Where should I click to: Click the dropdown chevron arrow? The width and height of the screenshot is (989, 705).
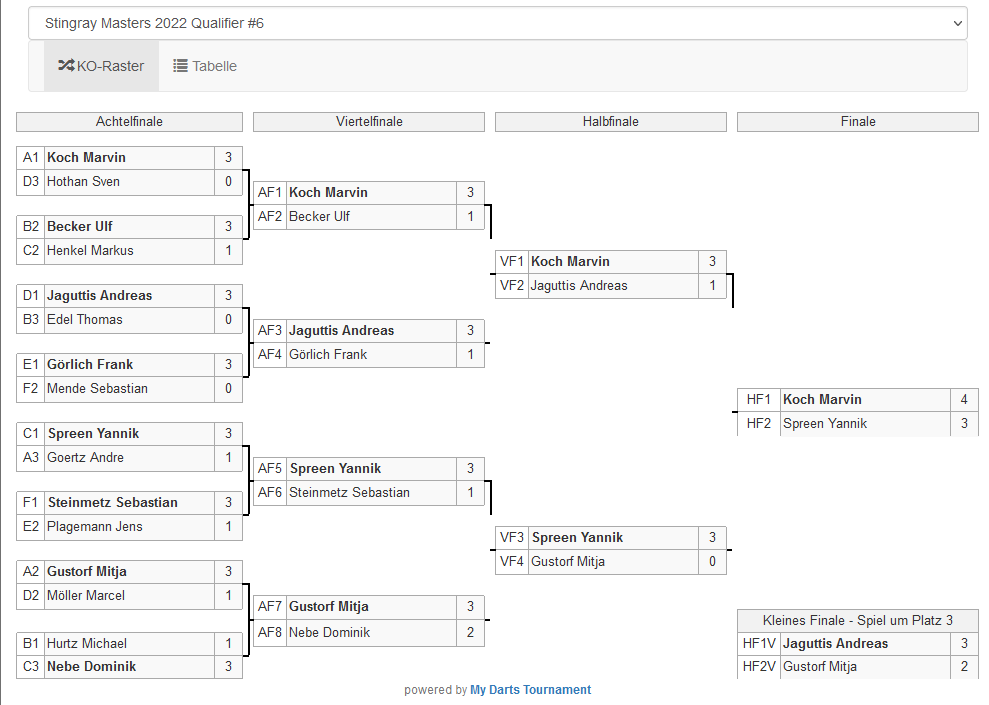pyautogui.click(x=957, y=23)
